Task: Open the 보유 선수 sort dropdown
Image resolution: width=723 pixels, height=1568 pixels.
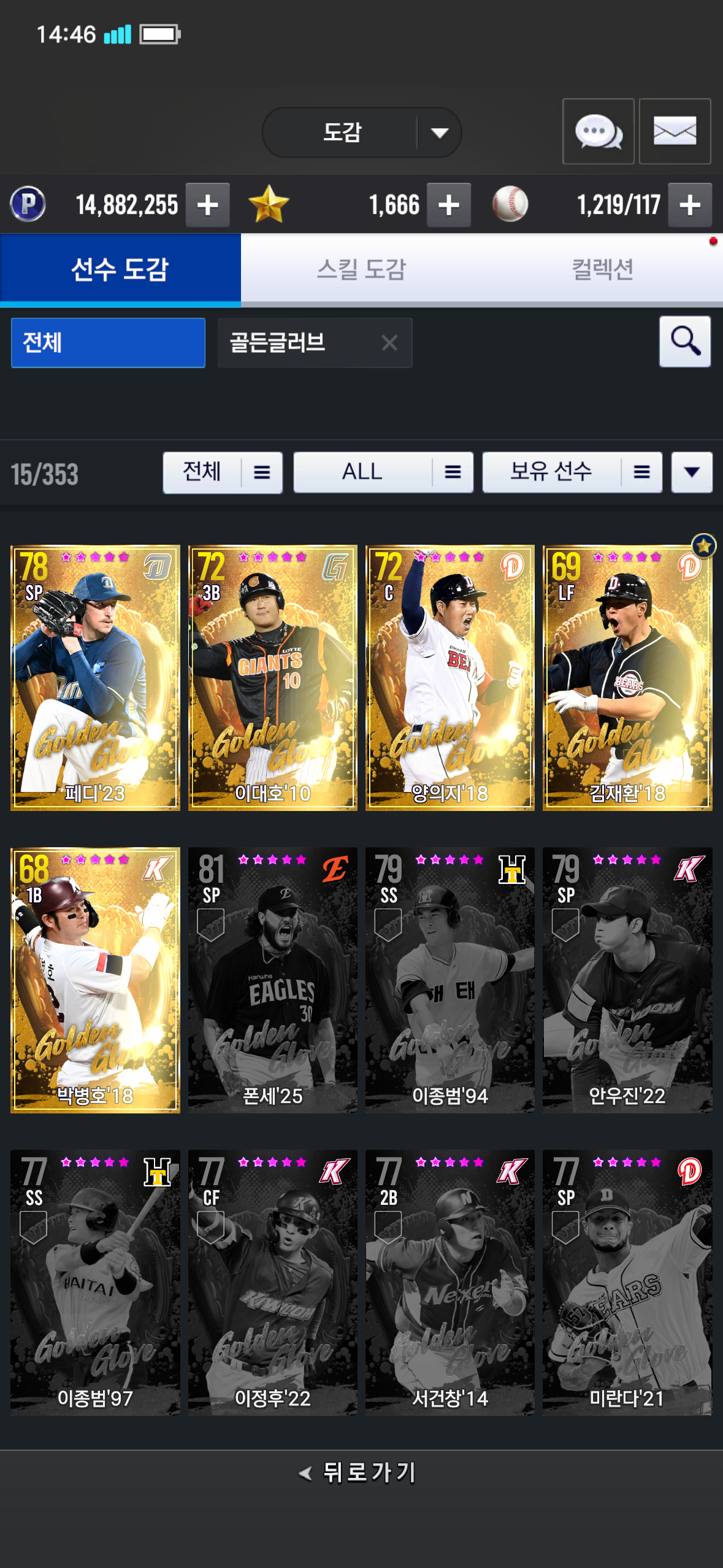Action: (572, 472)
